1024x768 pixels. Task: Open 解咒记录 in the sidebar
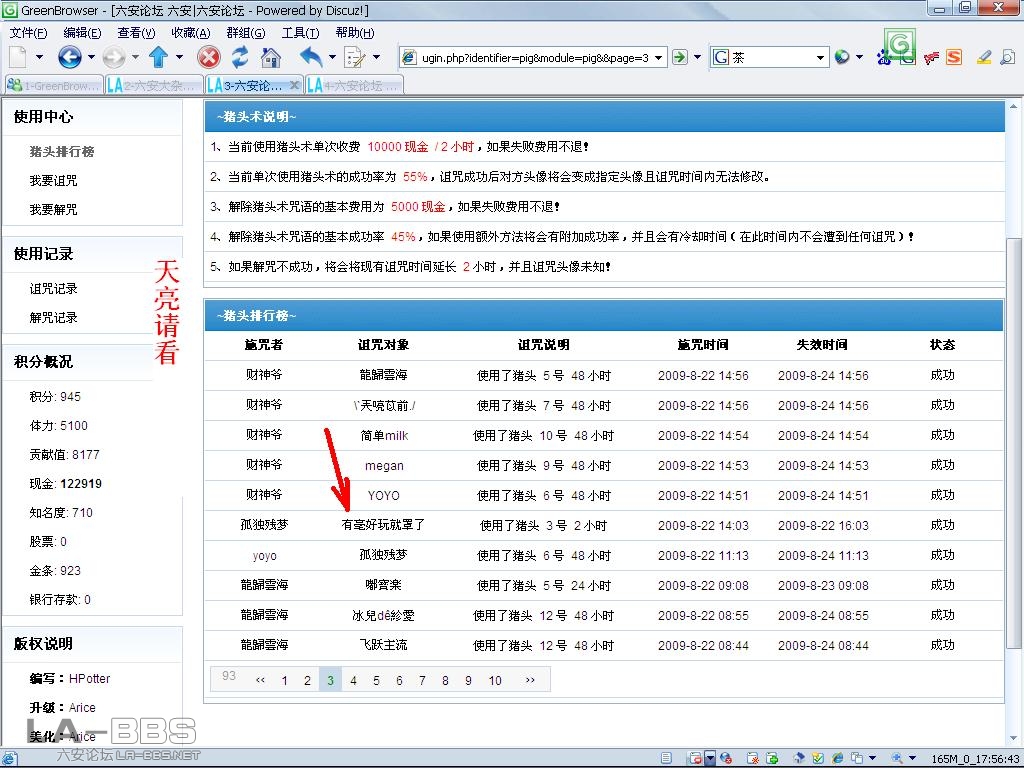coord(53,318)
